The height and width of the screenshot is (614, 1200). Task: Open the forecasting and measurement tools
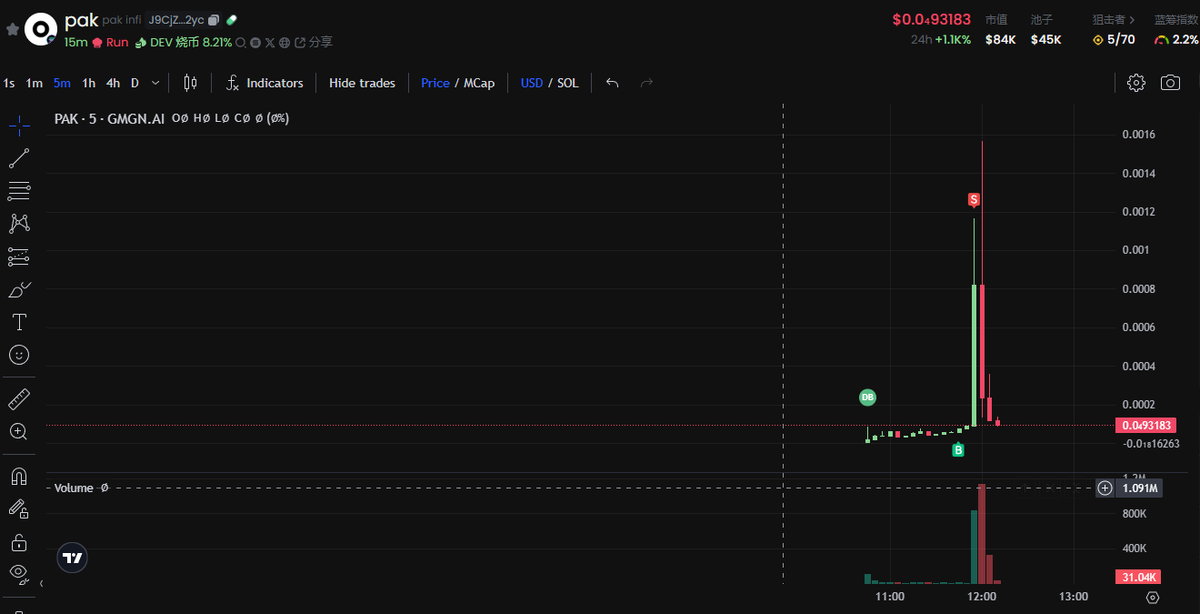pos(19,257)
